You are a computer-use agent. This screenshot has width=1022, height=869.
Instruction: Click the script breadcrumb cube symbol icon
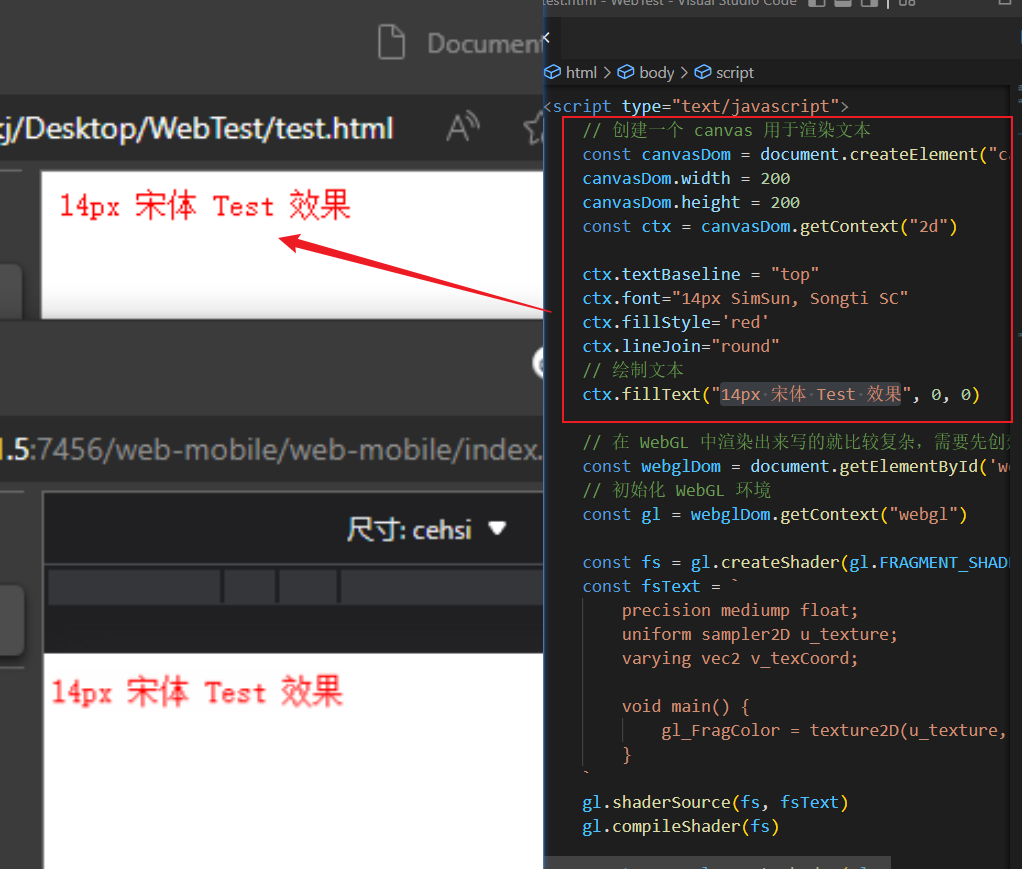(703, 72)
